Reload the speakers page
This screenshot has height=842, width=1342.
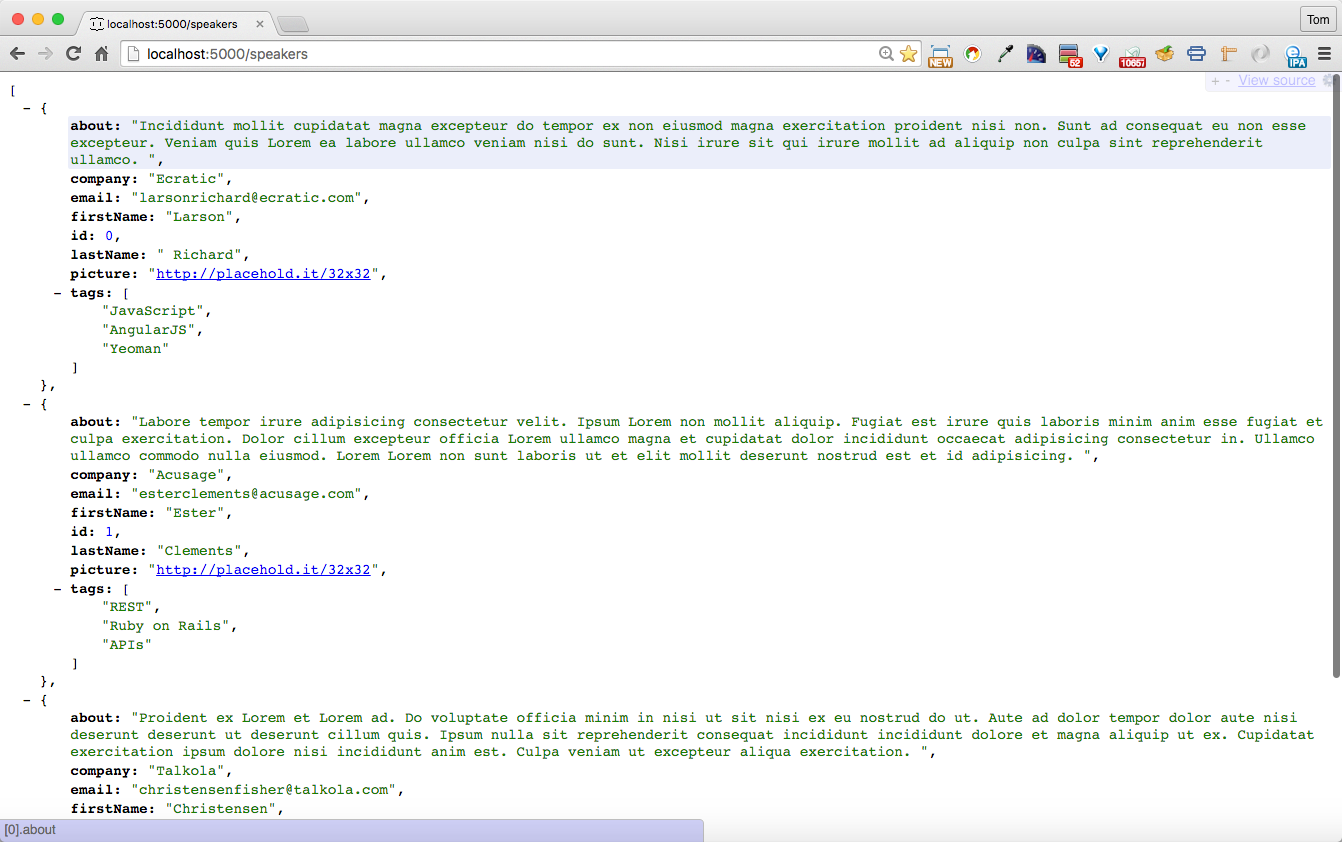(x=72, y=54)
